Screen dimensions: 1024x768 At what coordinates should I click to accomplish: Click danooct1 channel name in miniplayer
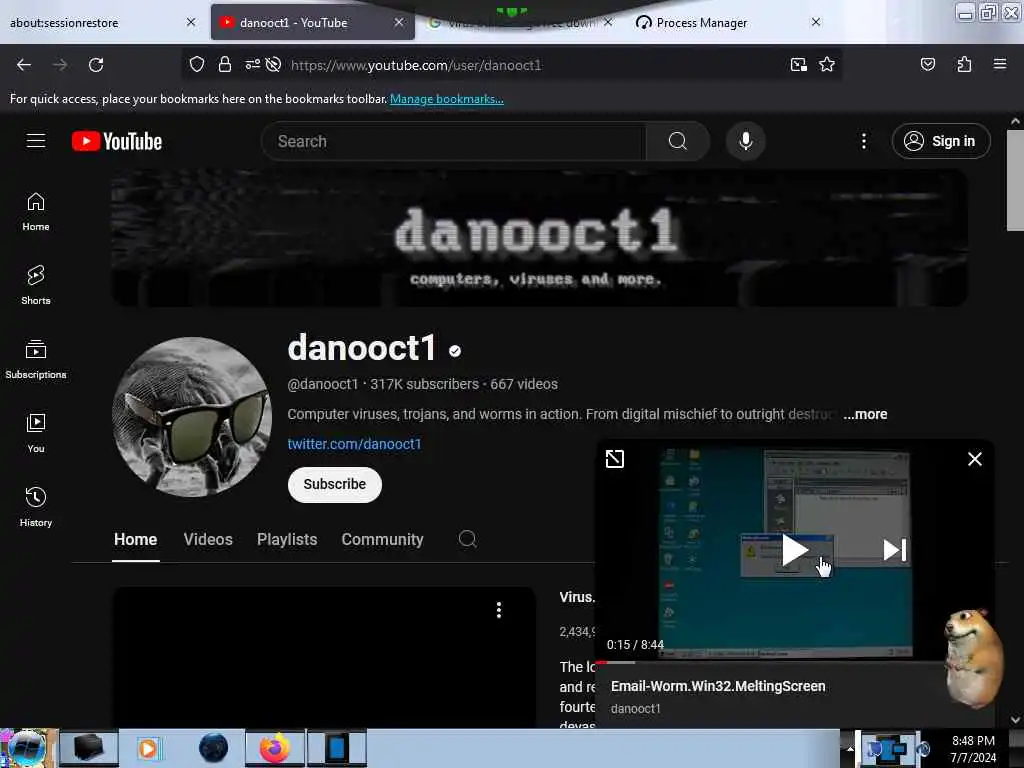coord(635,709)
